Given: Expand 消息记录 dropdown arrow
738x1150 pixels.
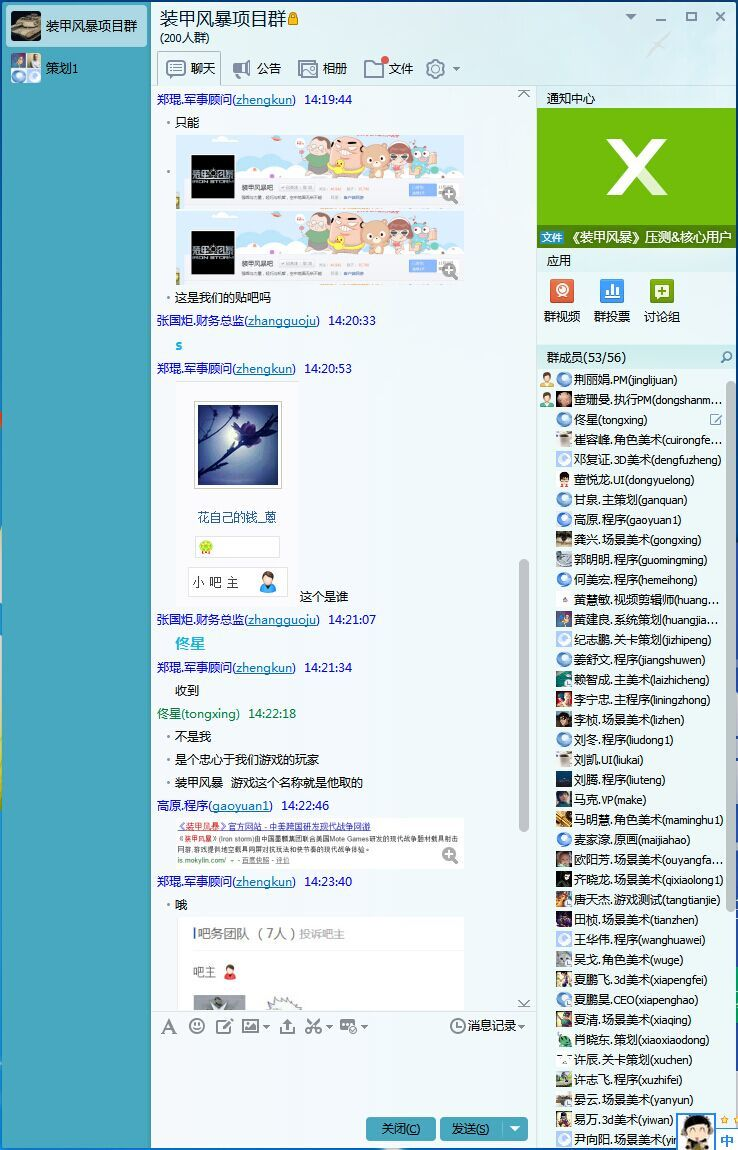Looking at the screenshot, I should (522, 1027).
